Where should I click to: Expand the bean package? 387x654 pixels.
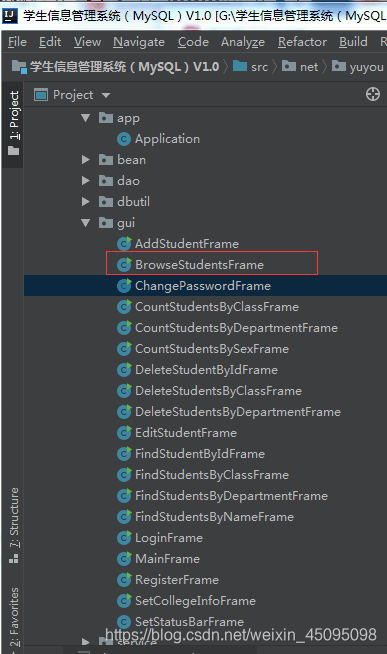(86, 160)
